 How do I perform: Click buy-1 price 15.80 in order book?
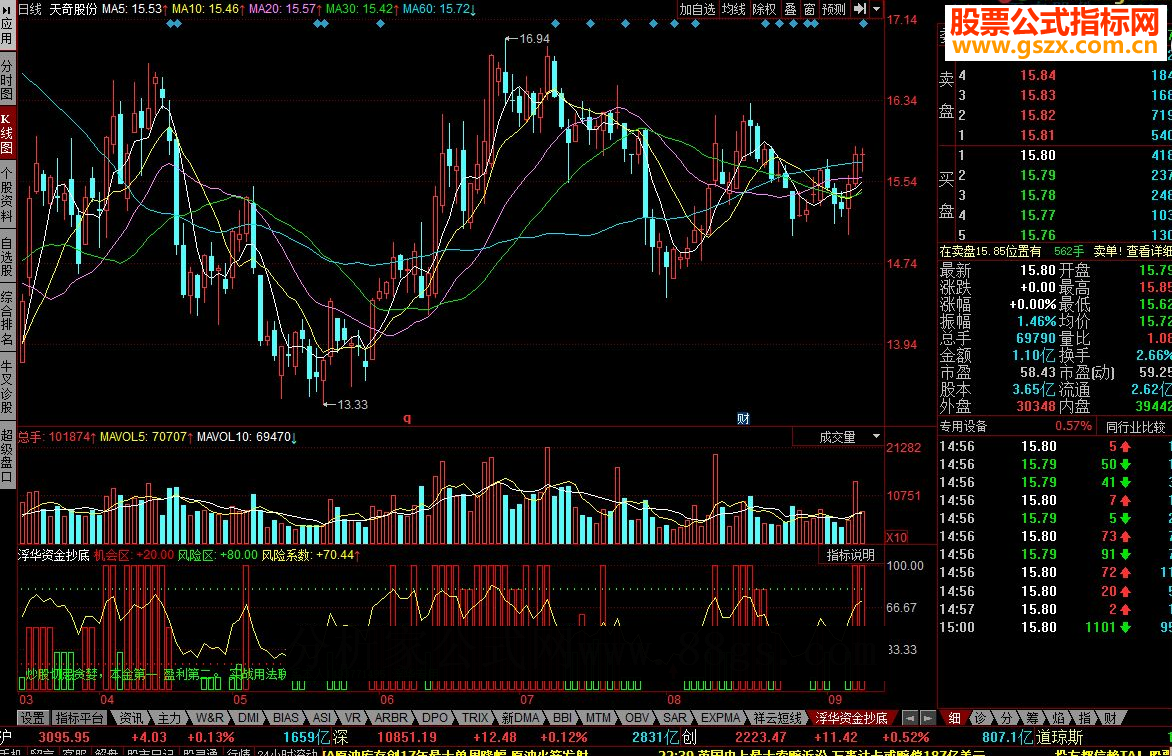point(1037,156)
